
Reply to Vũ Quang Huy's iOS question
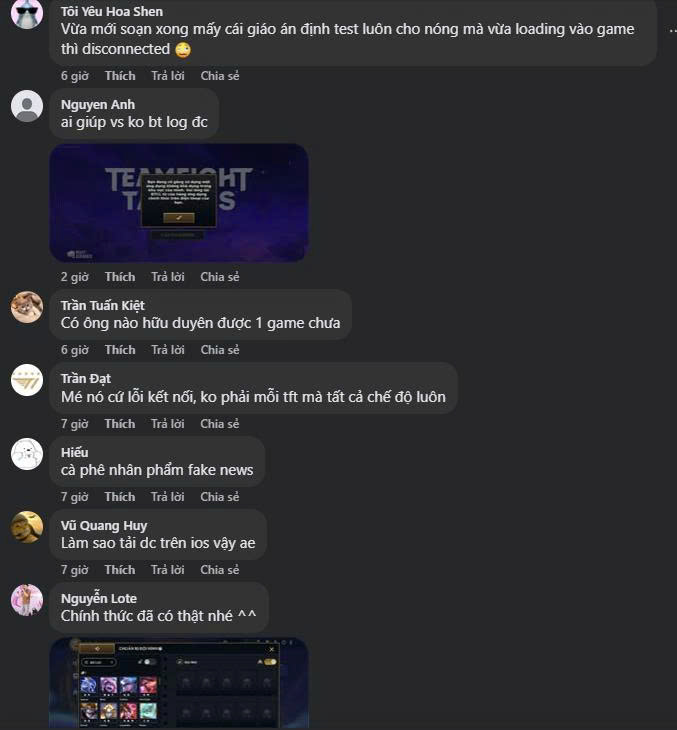pos(168,570)
